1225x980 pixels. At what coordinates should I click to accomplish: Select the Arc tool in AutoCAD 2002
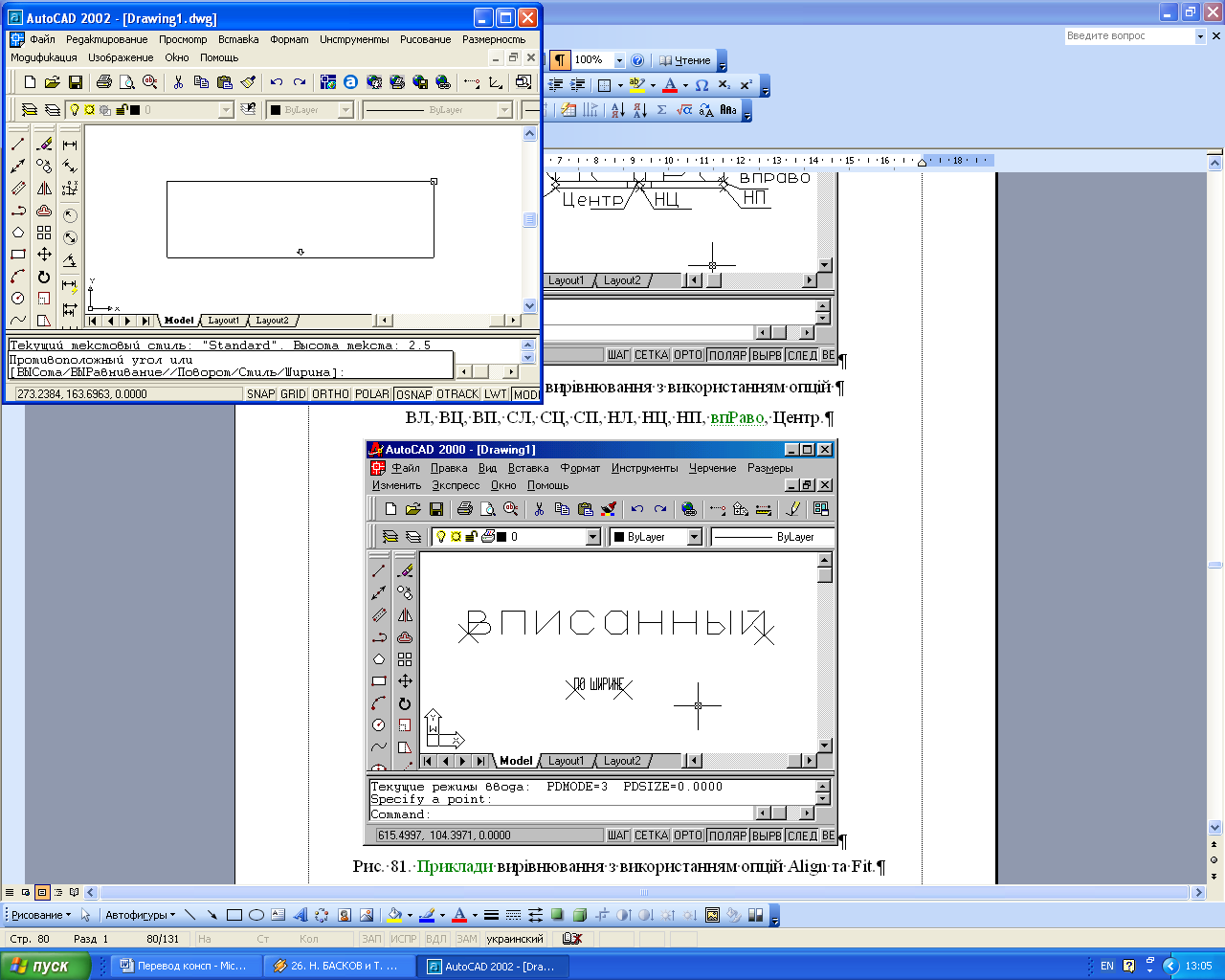click(17, 277)
